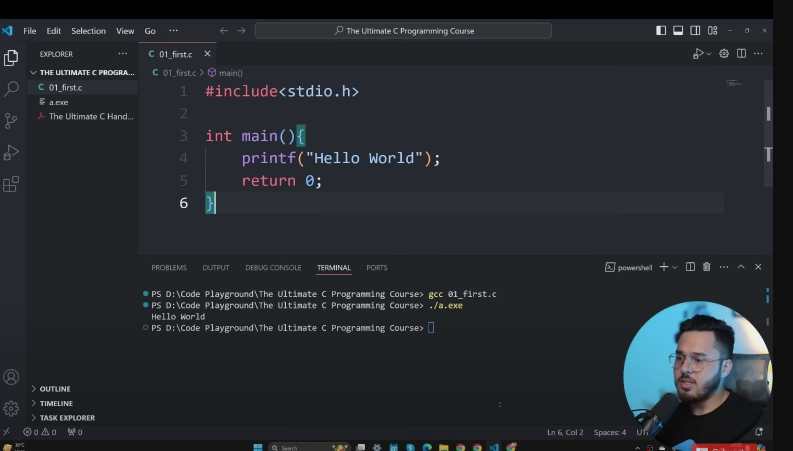Image resolution: width=793 pixels, height=451 pixels.
Task: Open 01_first.c in the explorer tree
Action: (x=82, y=87)
